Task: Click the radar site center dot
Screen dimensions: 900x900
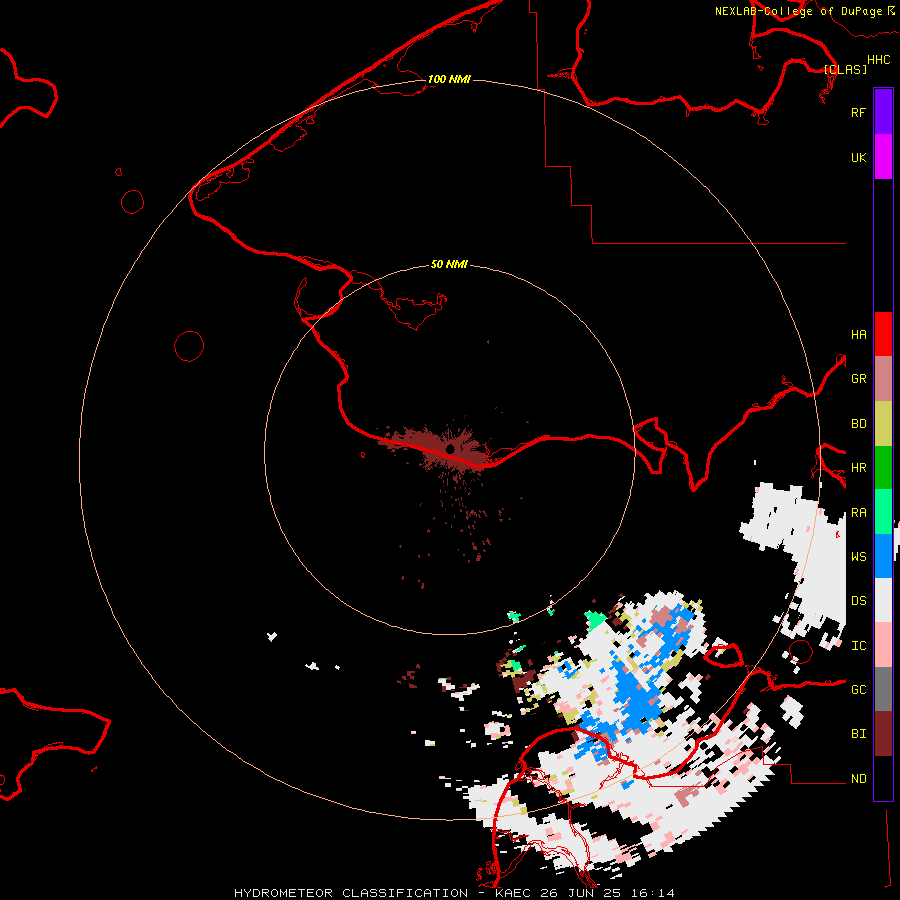Action: point(451,448)
